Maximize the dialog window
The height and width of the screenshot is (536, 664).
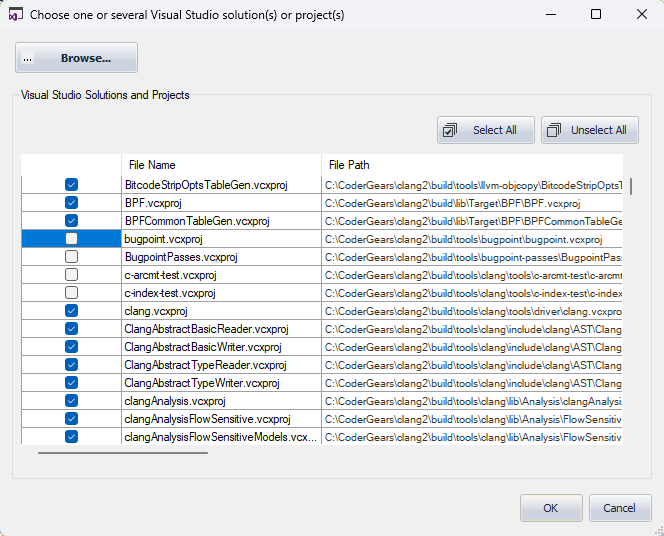(596, 15)
